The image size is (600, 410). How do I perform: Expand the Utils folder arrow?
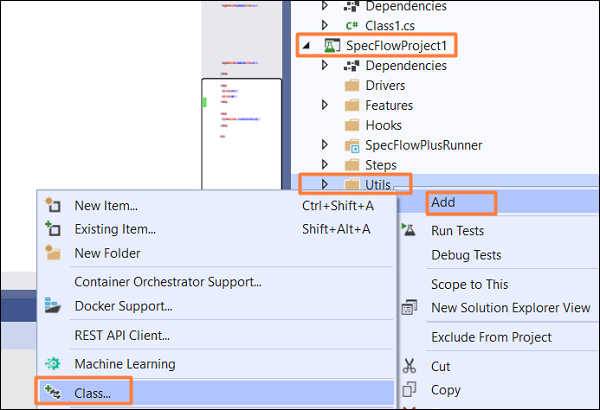point(324,184)
